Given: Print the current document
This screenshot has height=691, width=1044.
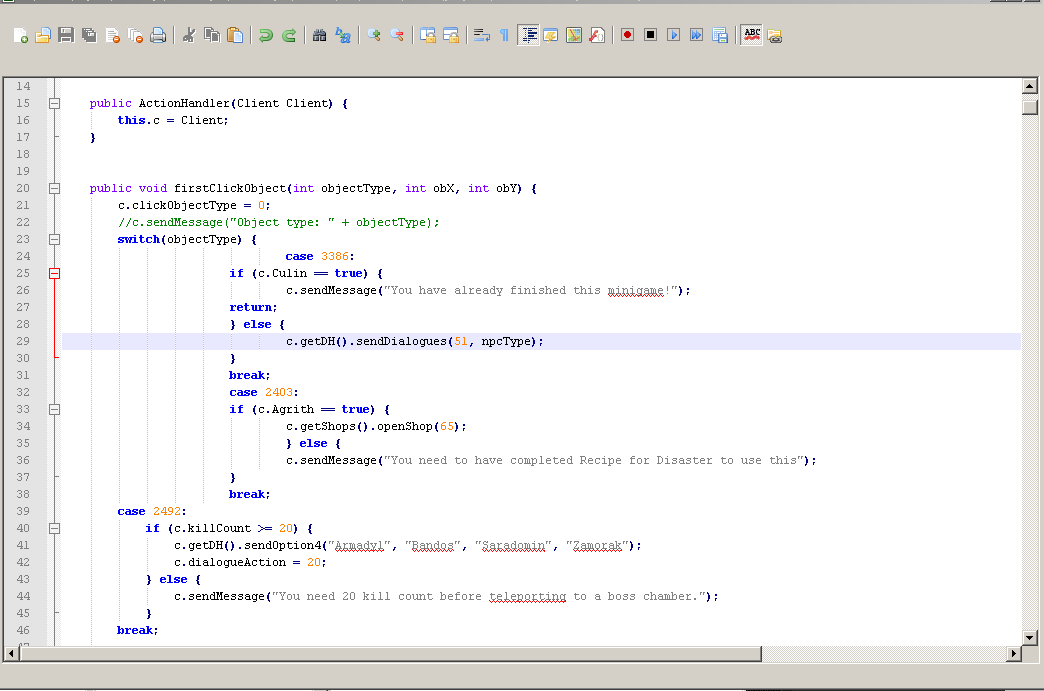Looking at the screenshot, I should click(x=158, y=35).
